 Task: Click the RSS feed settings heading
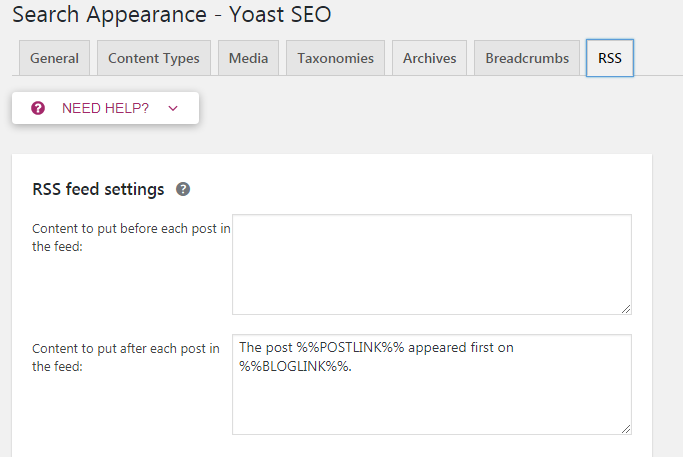[98, 189]
